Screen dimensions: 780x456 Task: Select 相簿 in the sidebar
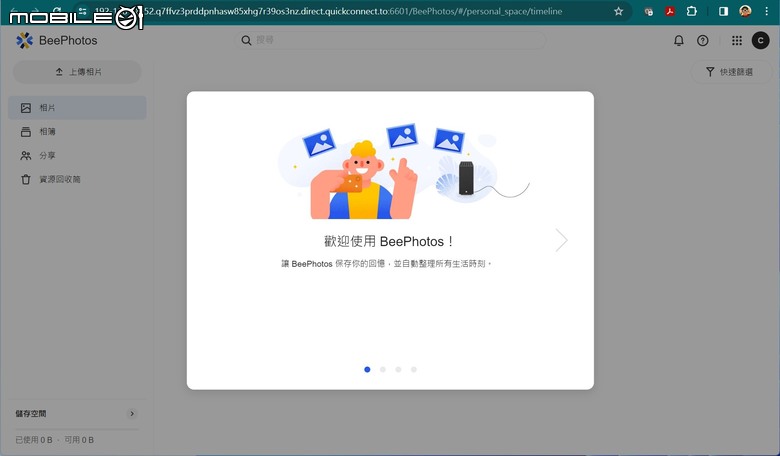(77, 132)
